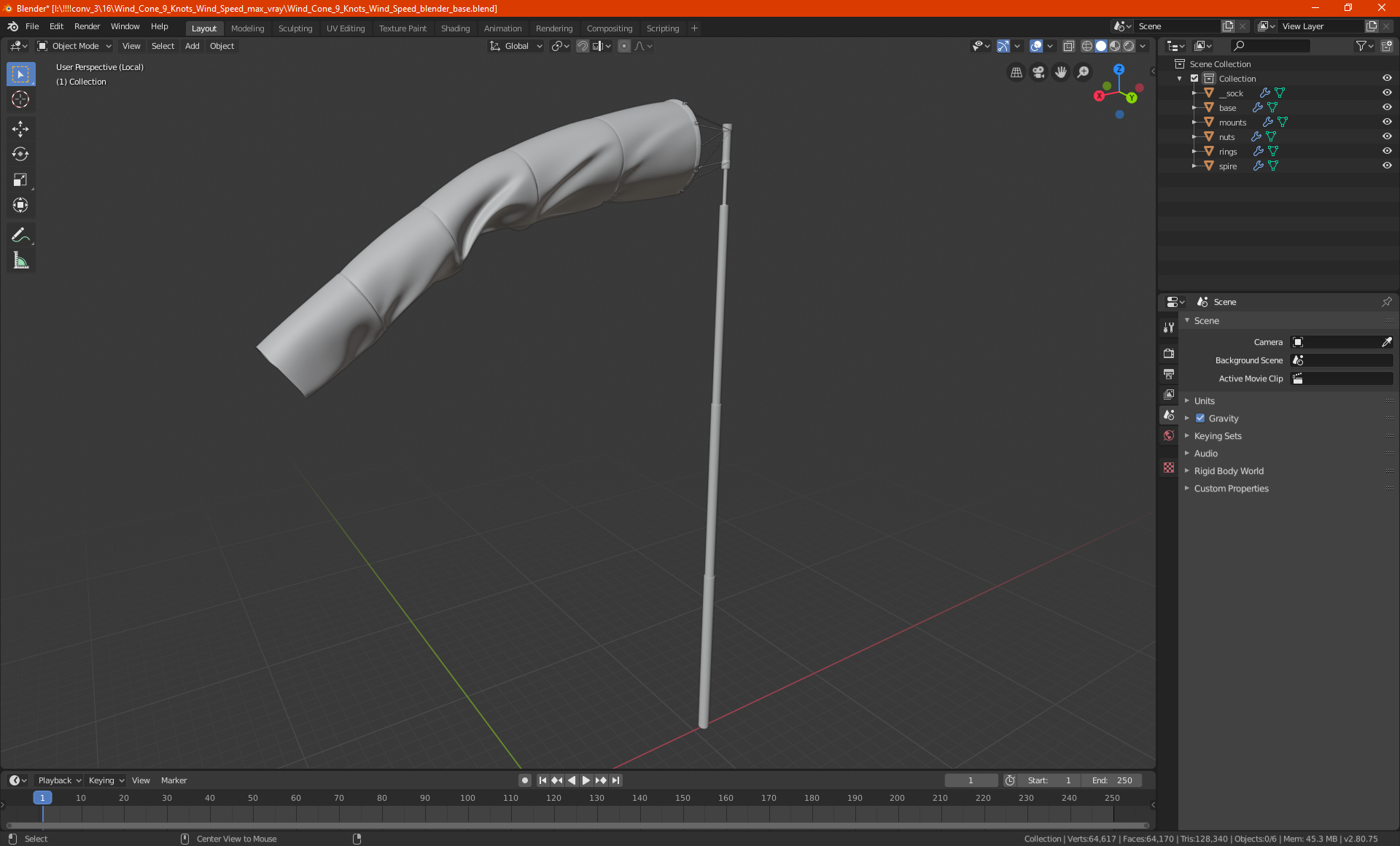Click the End frame field
The width and height of the screenshot is (1400, 846).
(1113, 780)
